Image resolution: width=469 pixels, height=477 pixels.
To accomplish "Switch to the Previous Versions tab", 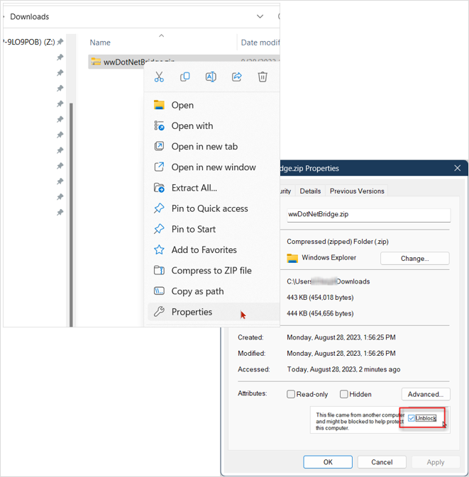I will pos(357,191).
